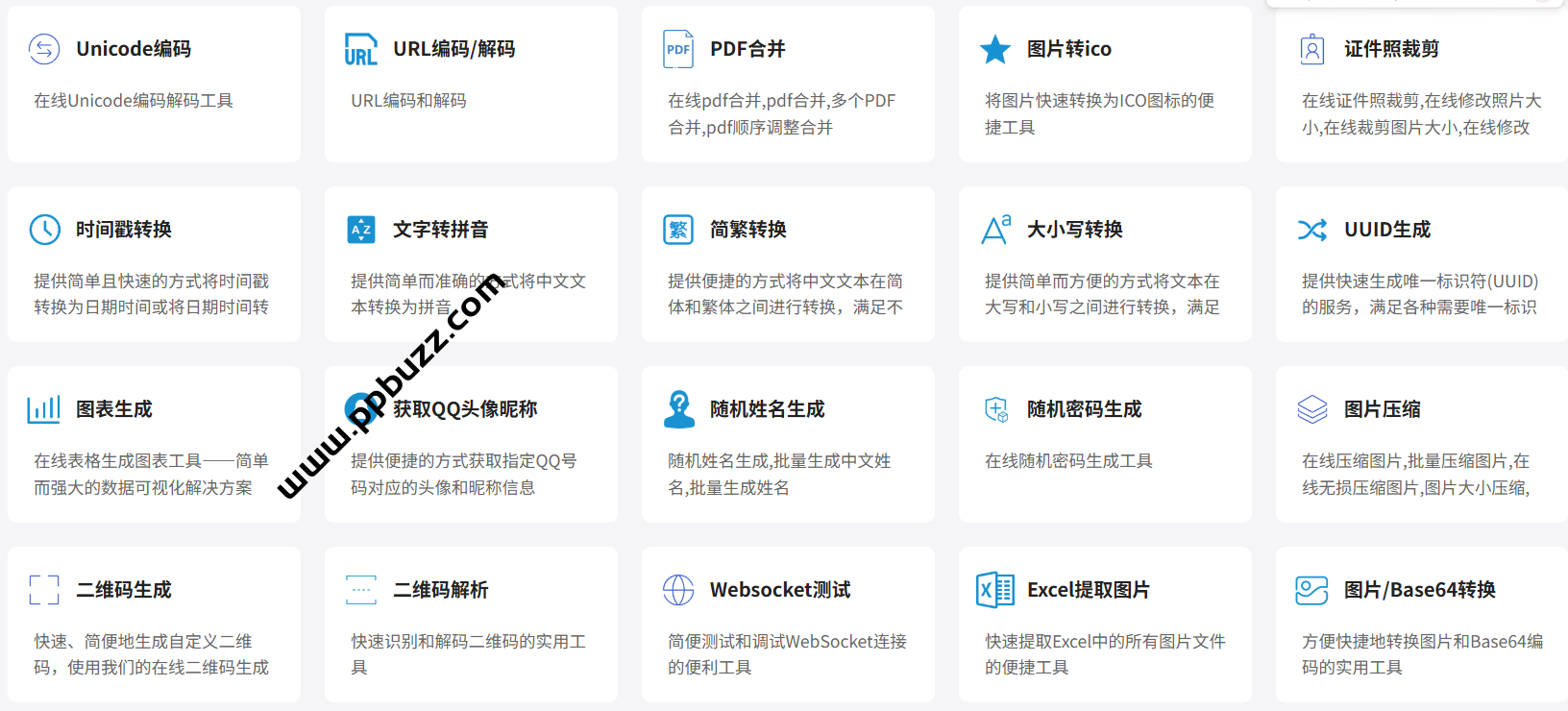Click the Excel icon for Excel提取图片
The image size is (1568, 711).
(995, 590)
